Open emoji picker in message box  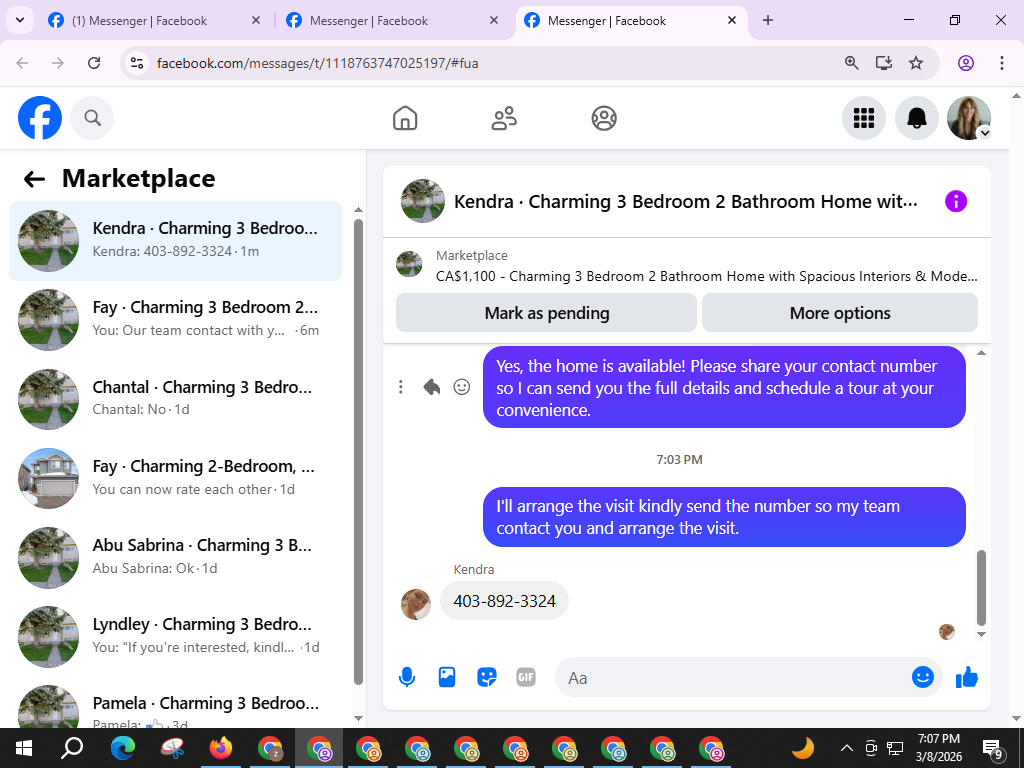tap(923, 677)
